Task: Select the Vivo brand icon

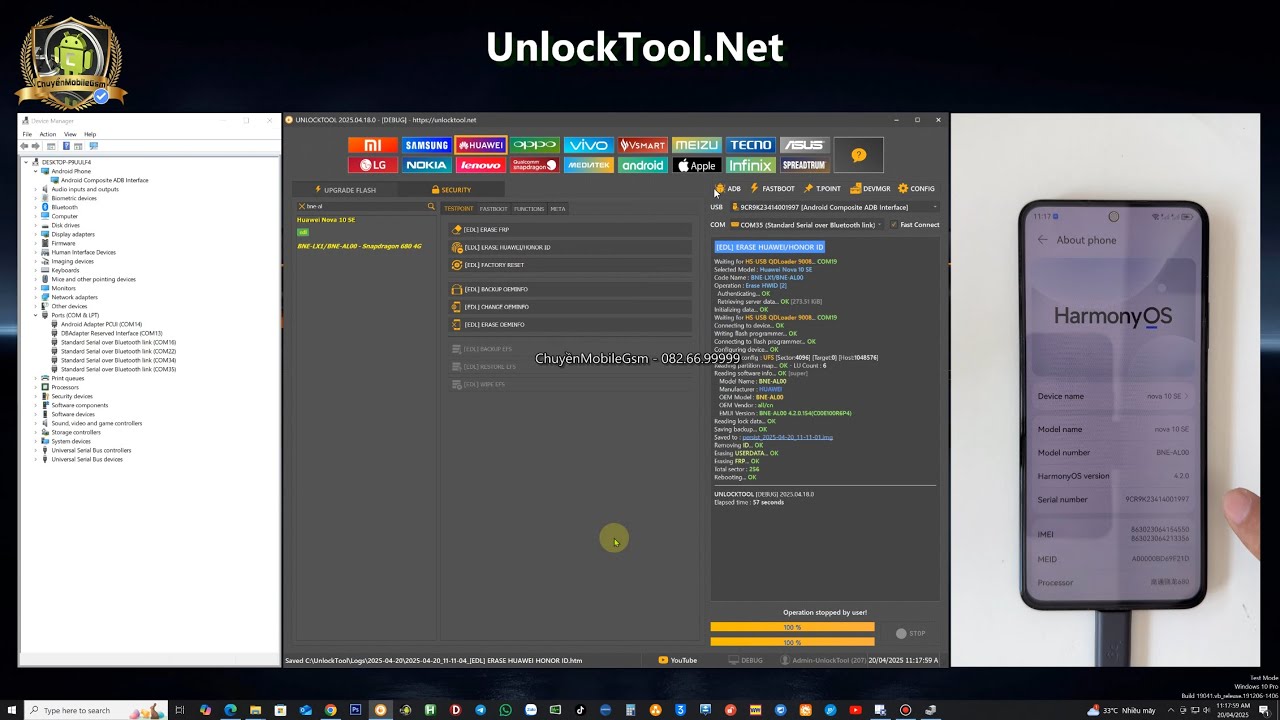Action: [589, 145]
